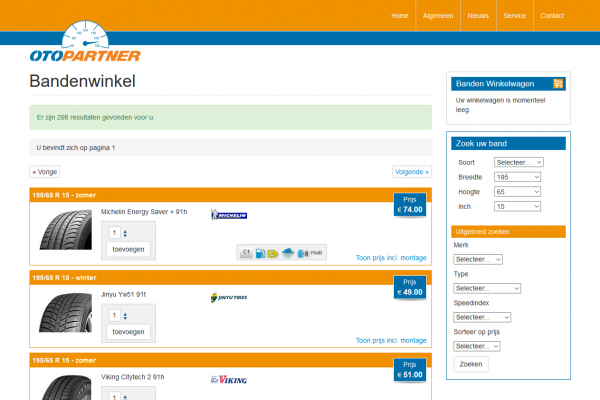
Task: Open the Hoogte dropdown showing 65
Action: pos(517,191)
